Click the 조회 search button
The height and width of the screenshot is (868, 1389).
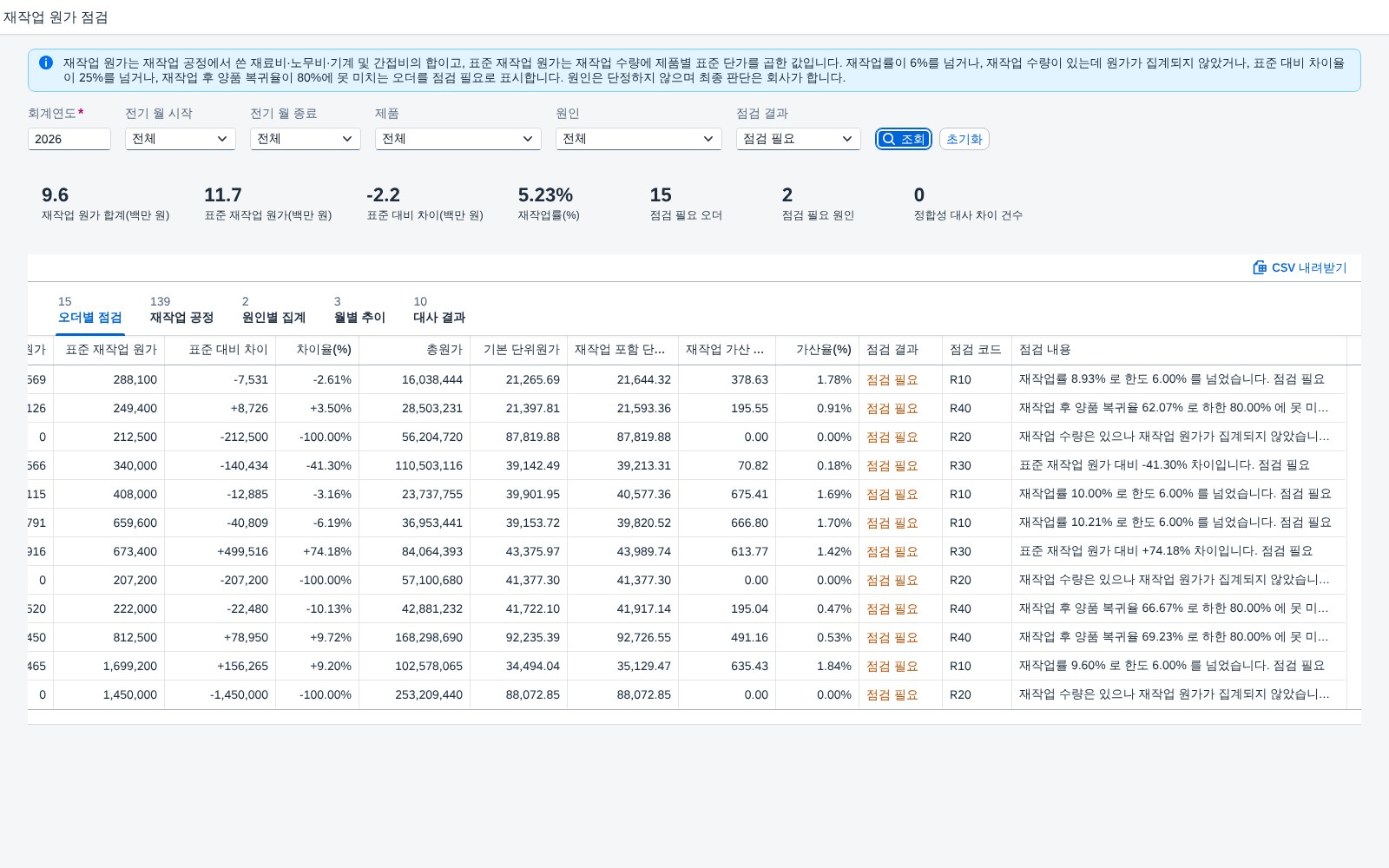[x=904, y=139]
